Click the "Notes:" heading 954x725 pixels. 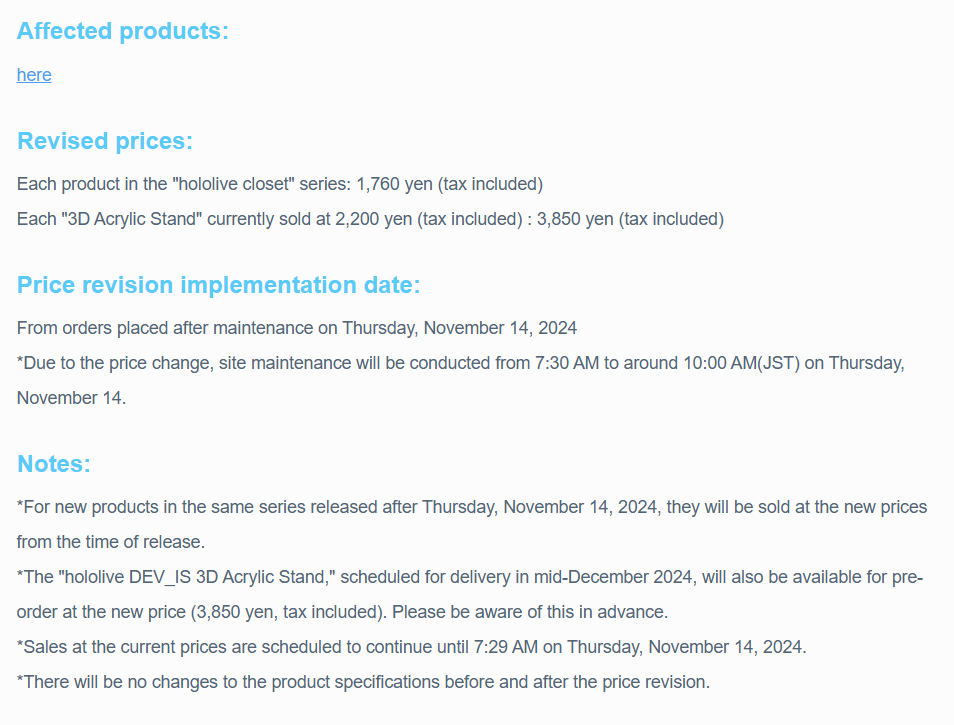(x=54, y=463)
